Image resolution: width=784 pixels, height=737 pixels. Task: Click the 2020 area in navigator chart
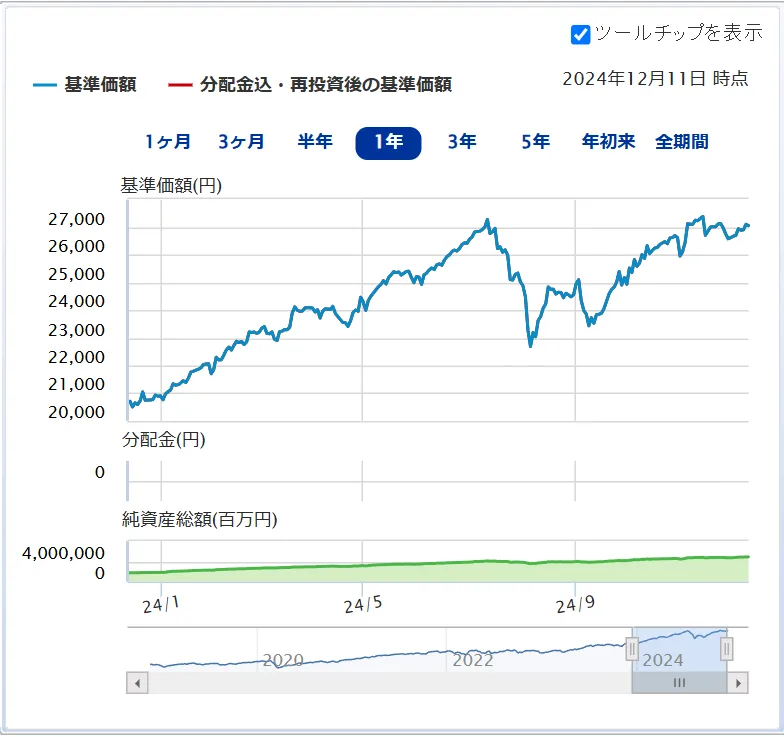point(283,660)
